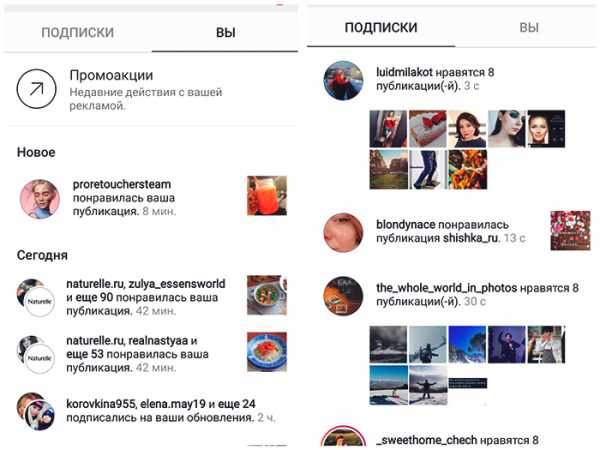Image resolution: width=600 pixels, height=450 pixels.
Task: Open the ВЫ tab on left screen
Action: [x=225, y=33]
